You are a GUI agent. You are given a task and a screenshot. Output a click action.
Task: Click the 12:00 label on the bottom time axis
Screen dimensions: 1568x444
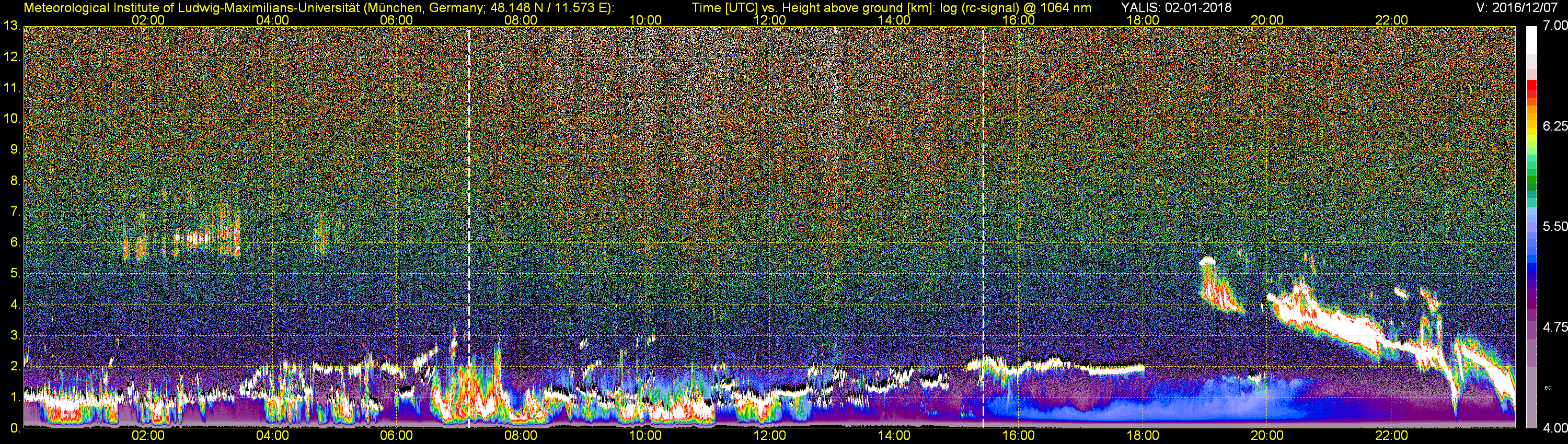[x=769, y=436]
